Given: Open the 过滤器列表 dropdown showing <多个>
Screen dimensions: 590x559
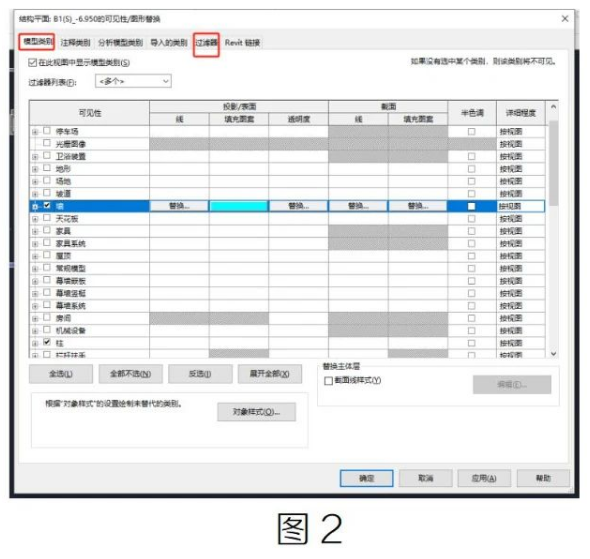Looking at the screenshot, I should [x=133, y=81].
